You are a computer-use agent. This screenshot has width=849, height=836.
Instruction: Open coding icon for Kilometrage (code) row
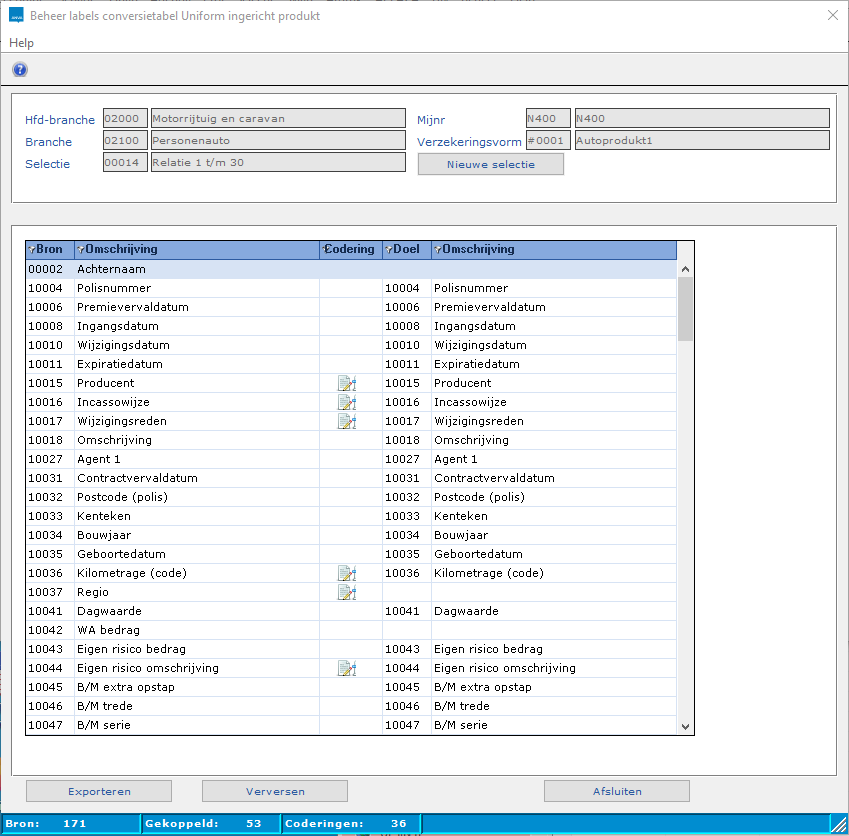(x=346, y=574)
